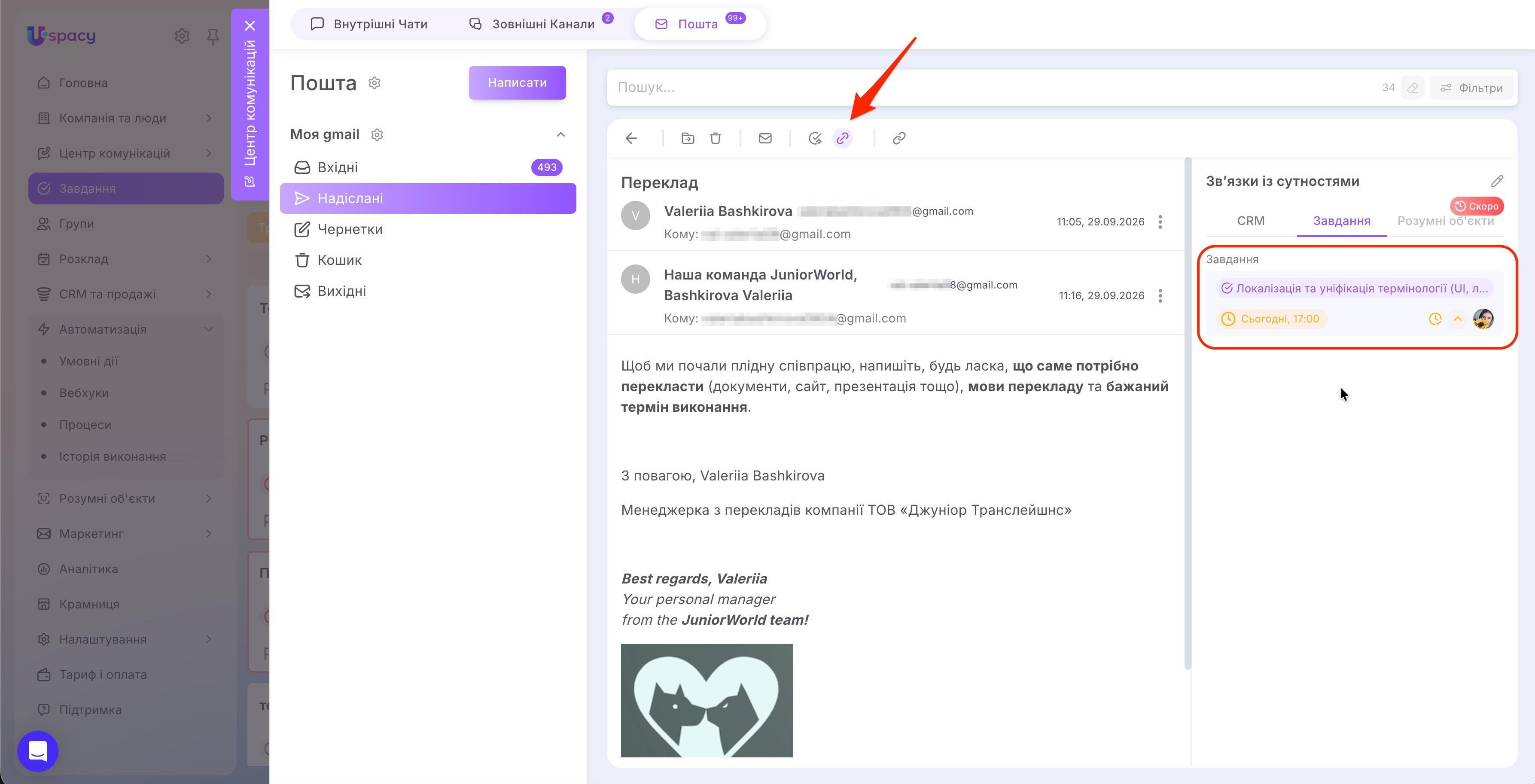Viewport: 1535px width, 784px height.
Task: Click the clock icon in linked task card
Action: (x=1435, y=319)
